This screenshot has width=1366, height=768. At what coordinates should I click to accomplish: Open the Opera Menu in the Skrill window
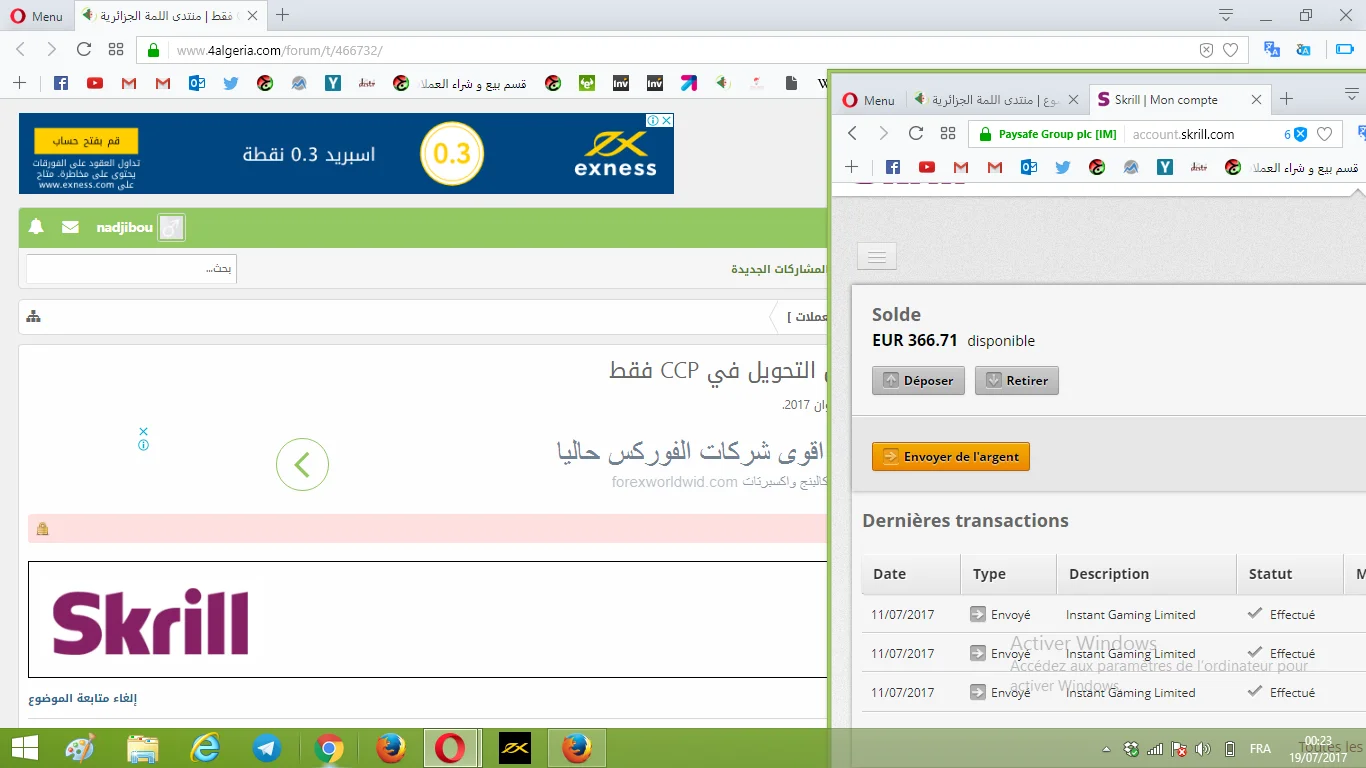coord(868,100)
